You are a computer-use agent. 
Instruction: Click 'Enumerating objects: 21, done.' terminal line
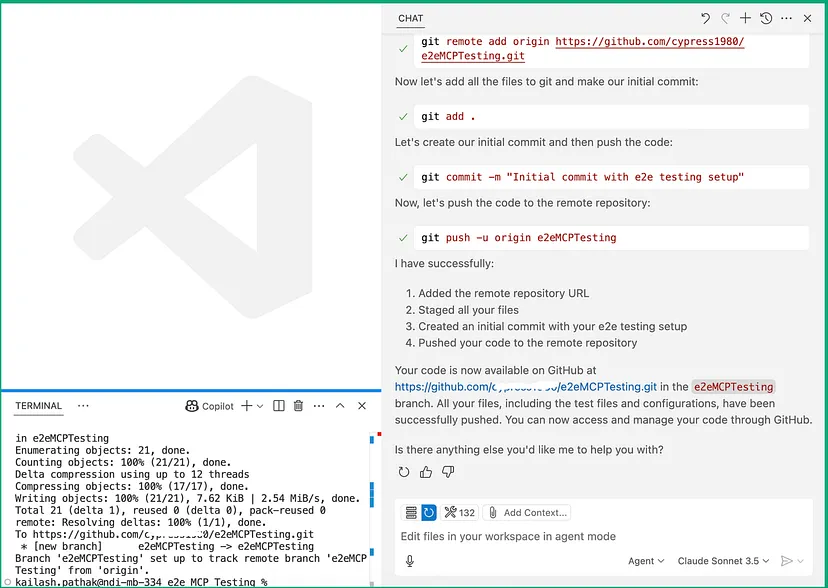click(102, 450)
